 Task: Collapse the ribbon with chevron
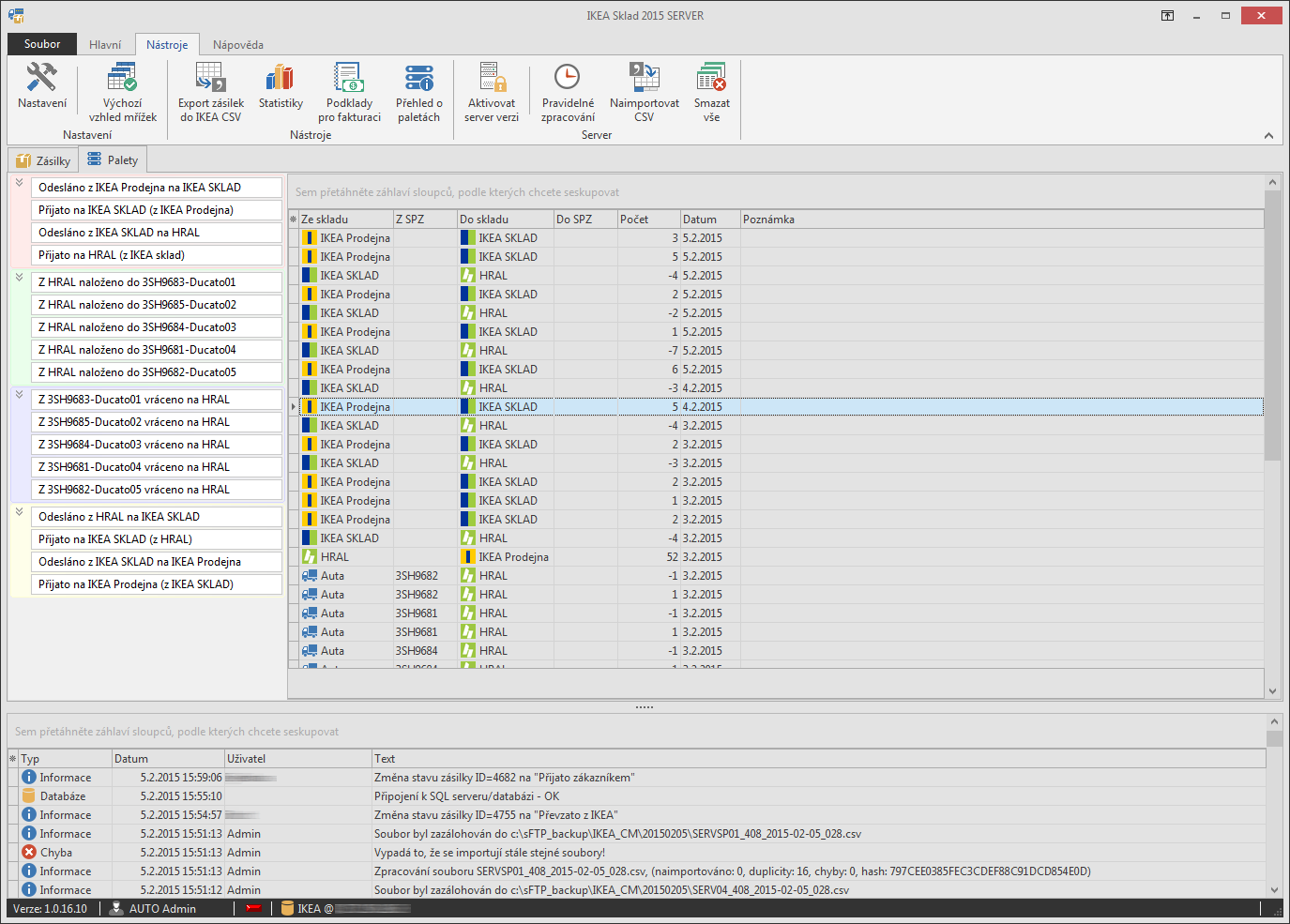pos(1268,136)
